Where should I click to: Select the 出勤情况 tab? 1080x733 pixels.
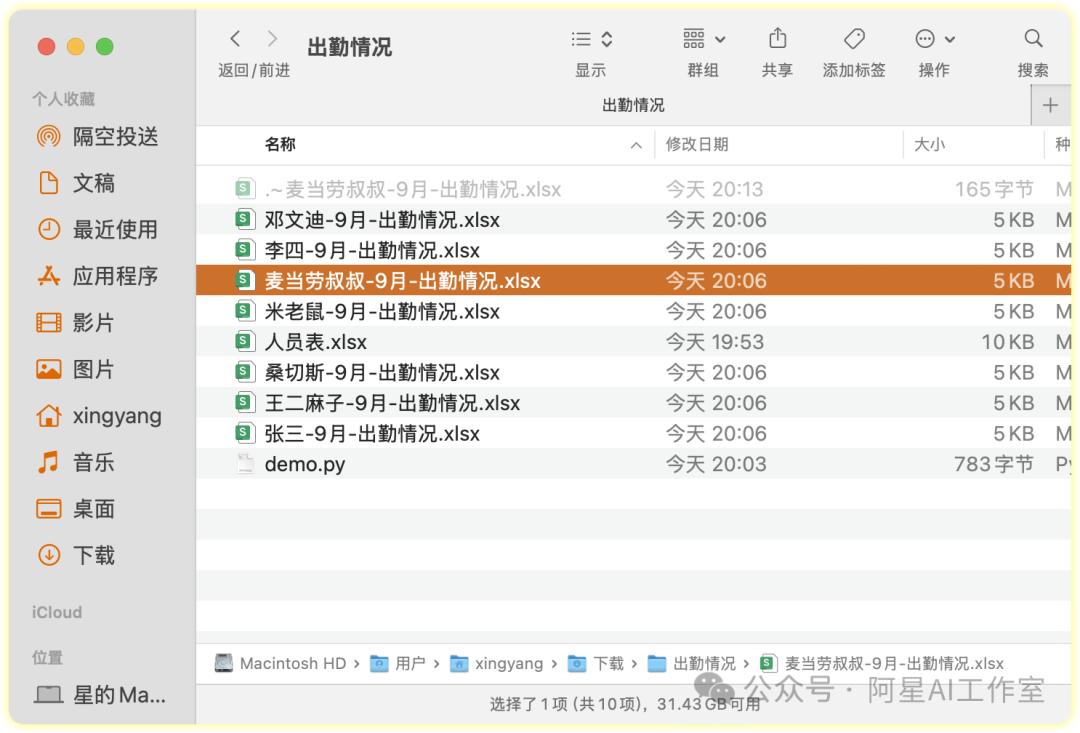pos(633,105)
